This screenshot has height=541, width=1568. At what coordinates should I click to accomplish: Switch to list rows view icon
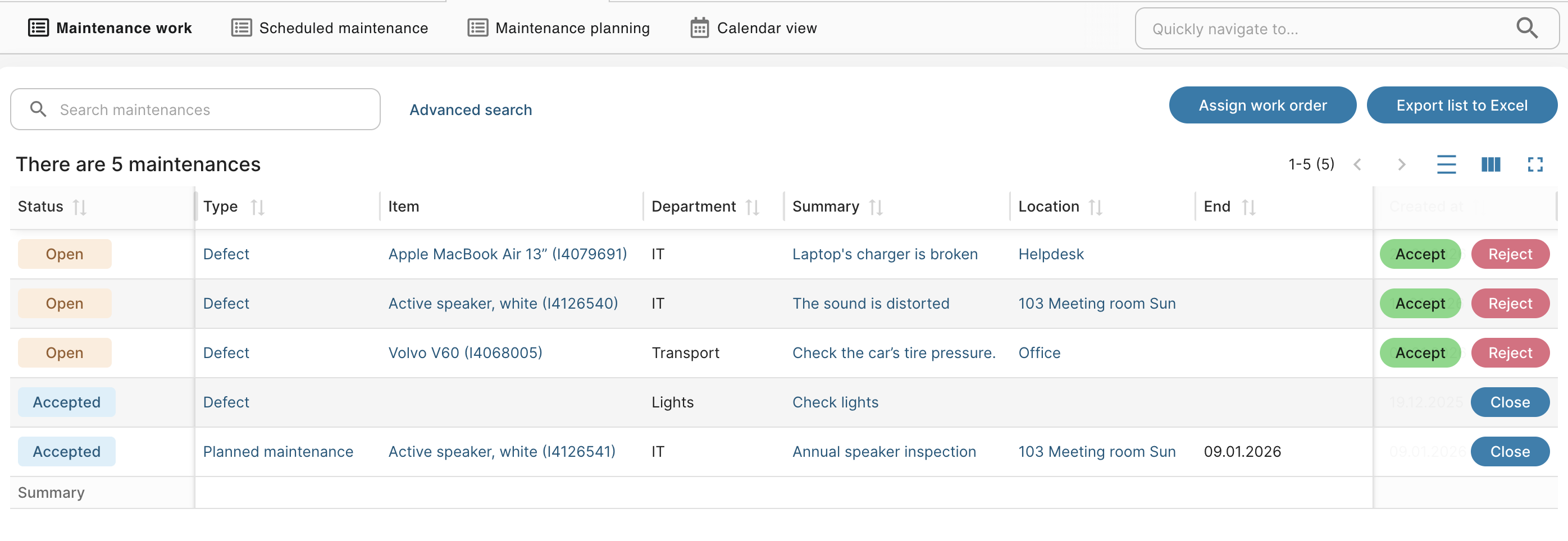pyautogui.click(x=1446, y=164)
